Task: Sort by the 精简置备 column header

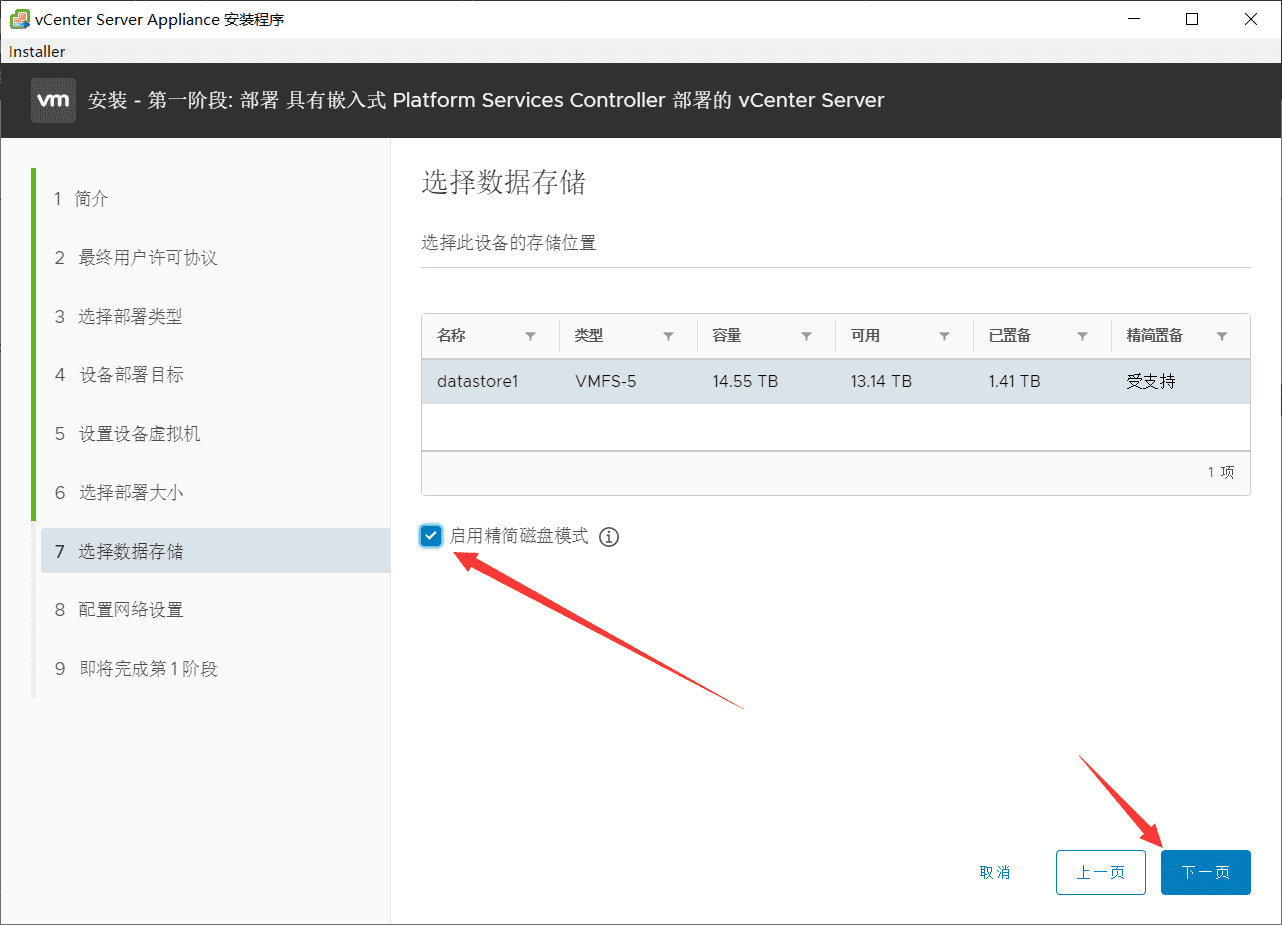Action: (x=1155, y=336)
